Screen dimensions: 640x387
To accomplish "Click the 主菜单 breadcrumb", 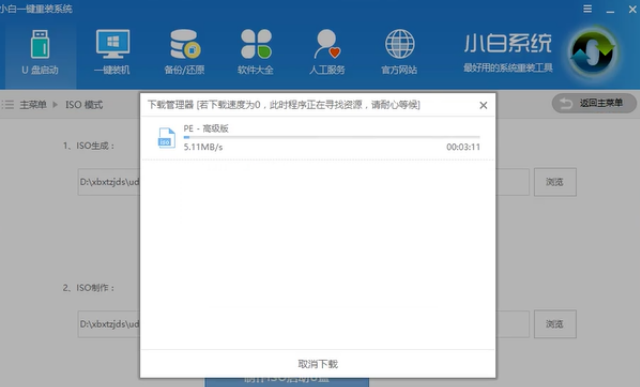I will tap(33, 105).
